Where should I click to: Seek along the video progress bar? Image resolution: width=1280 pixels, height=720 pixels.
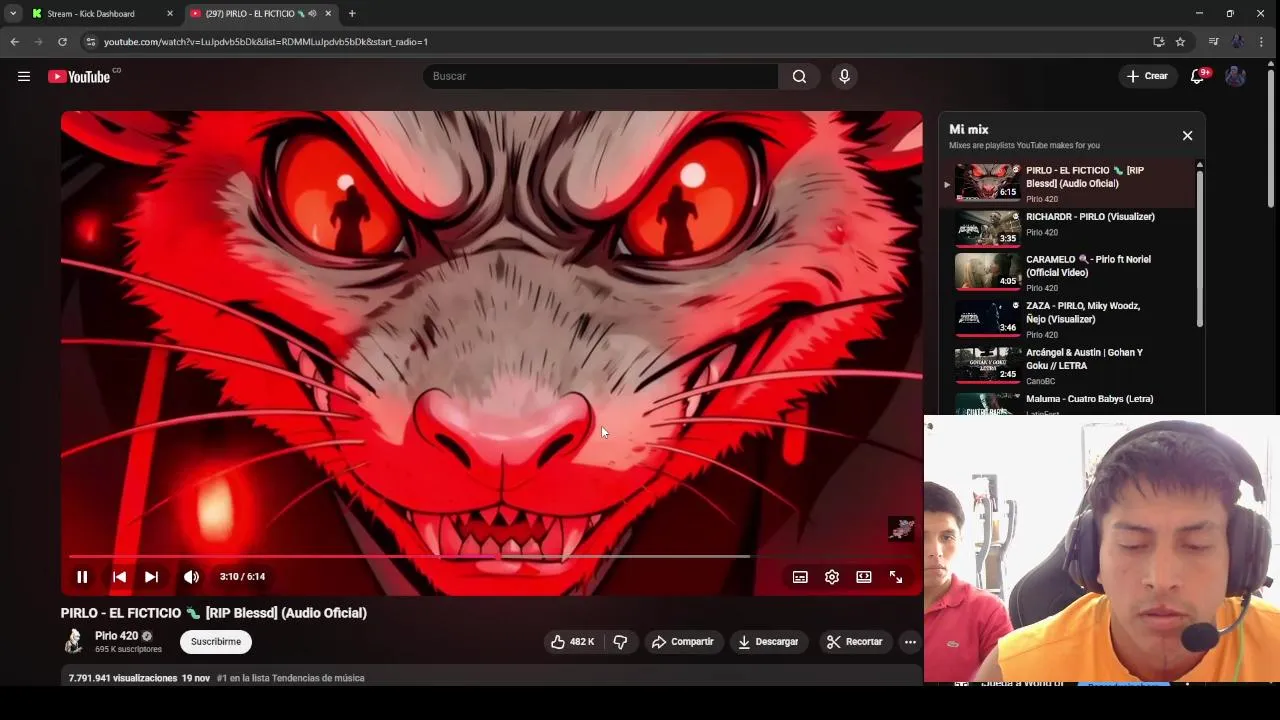tap(491, 556)
